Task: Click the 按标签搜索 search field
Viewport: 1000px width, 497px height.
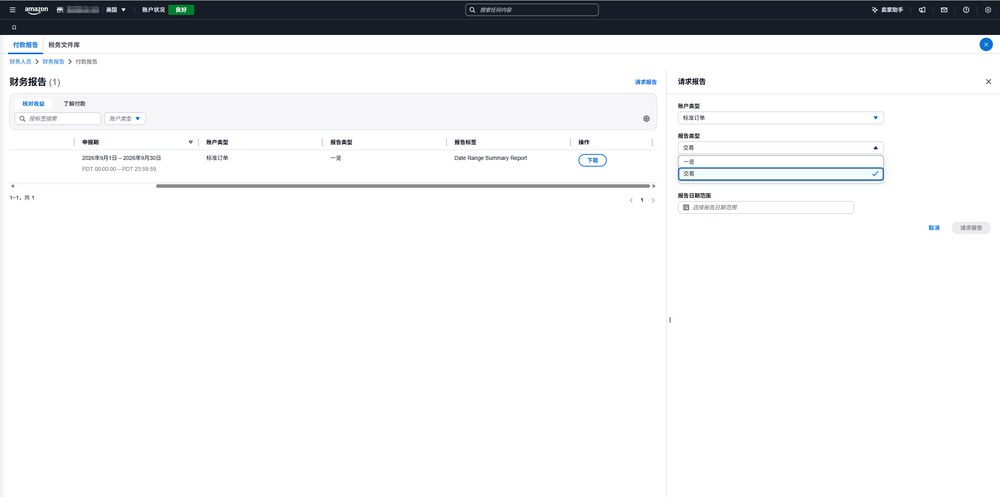Action: coord(57,119)
